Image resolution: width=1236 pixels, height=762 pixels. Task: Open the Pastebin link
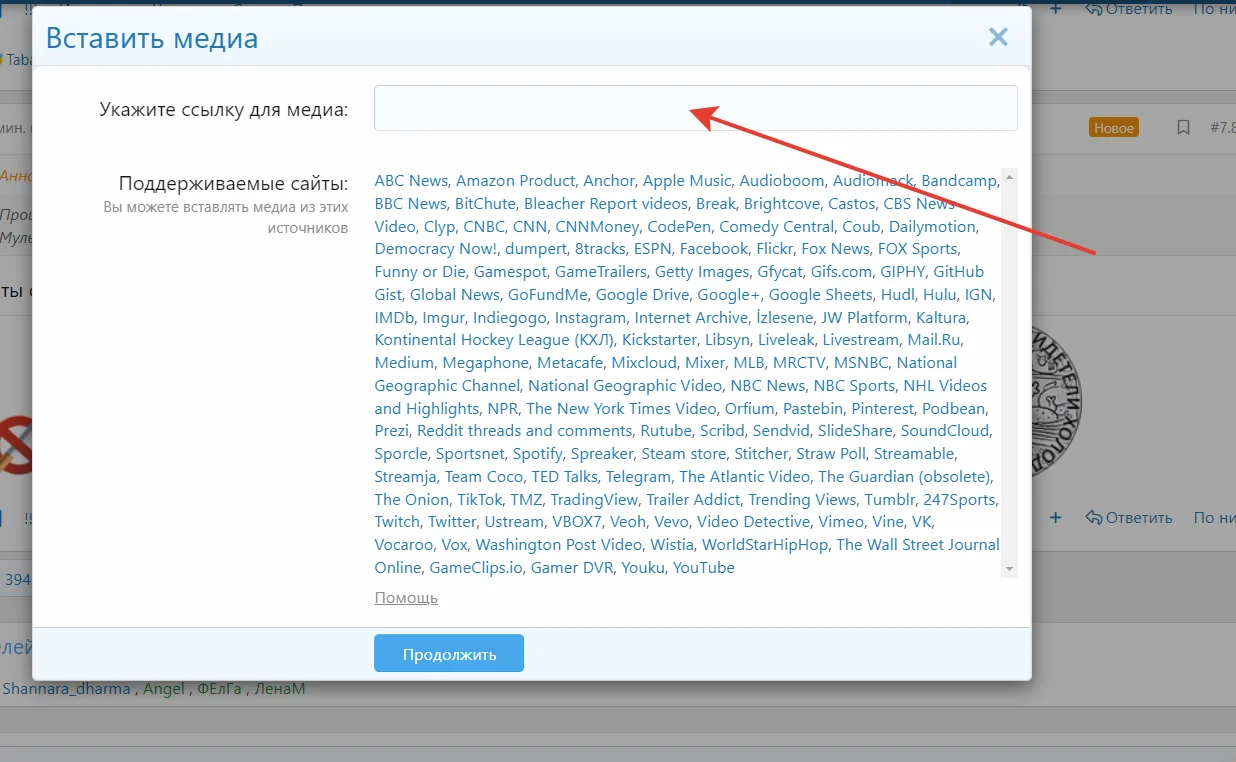(812, 409)
